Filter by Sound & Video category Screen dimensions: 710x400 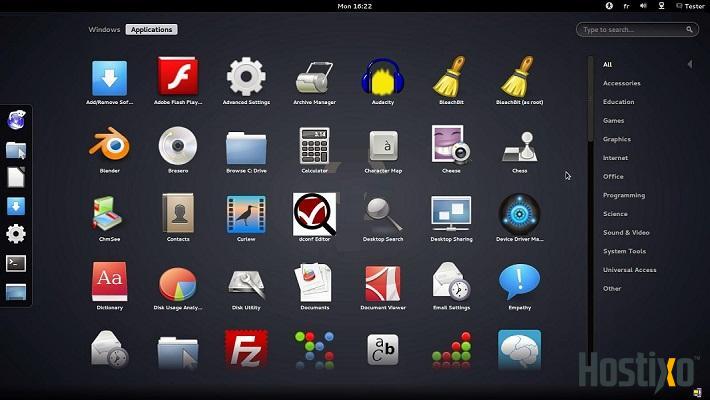pyautogui.click(x=626, y=232)
